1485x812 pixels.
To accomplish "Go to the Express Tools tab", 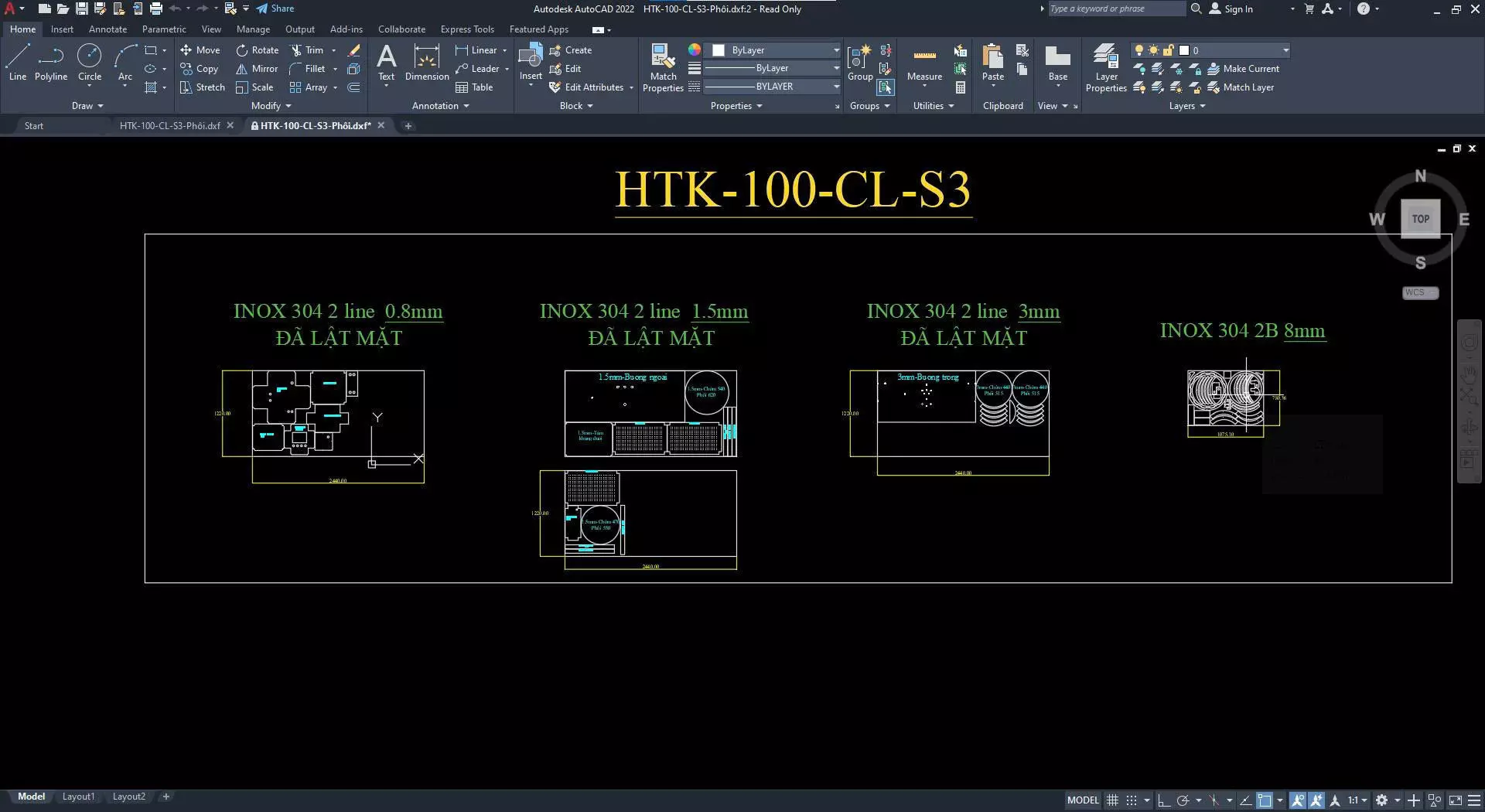I will point(467,29).
